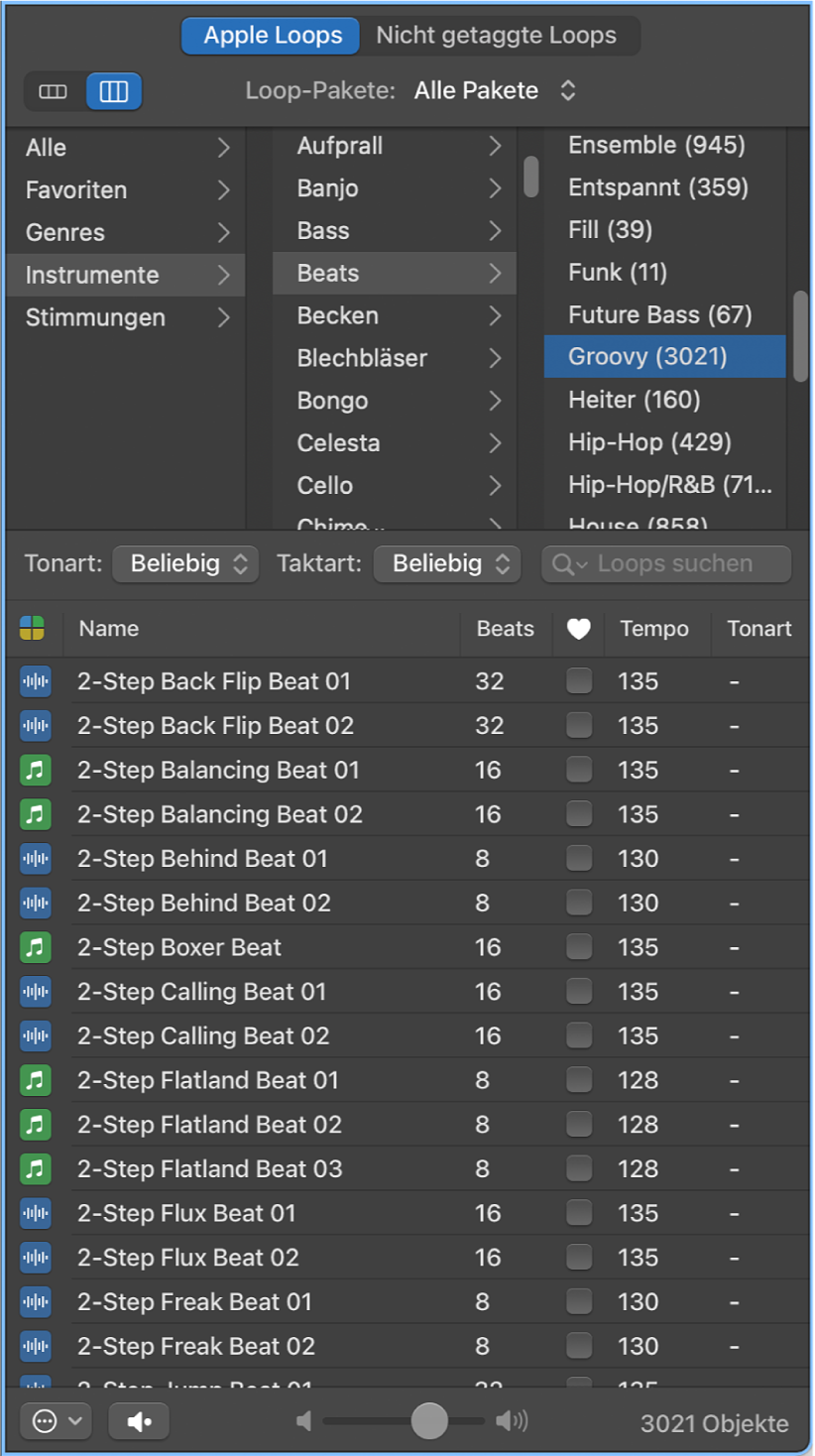This screenshot has height=1456, width=815.
Task: Click the loop type filter icon
Action: point(33,628)
